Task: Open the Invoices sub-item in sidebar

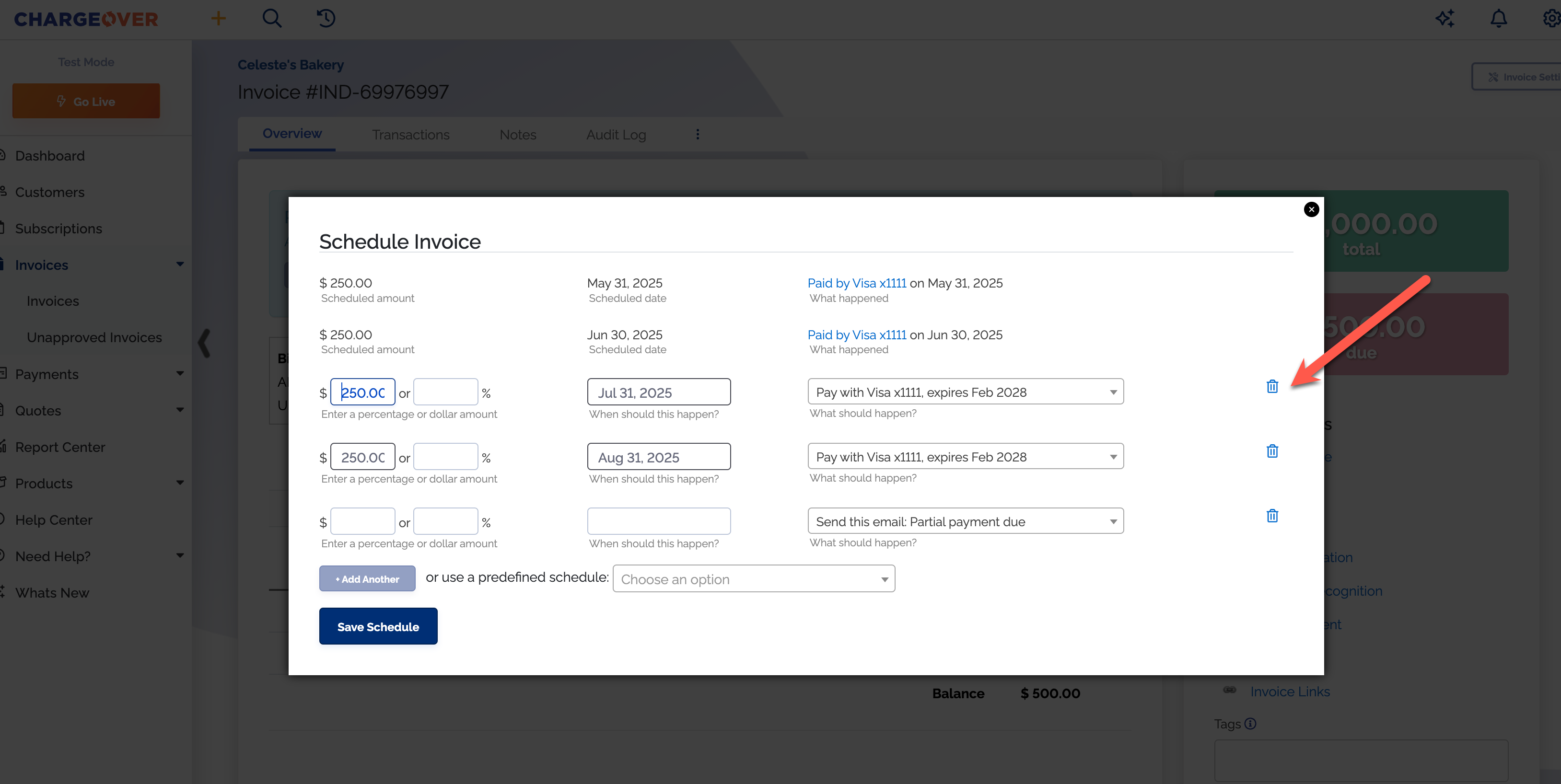Action: 53,301
